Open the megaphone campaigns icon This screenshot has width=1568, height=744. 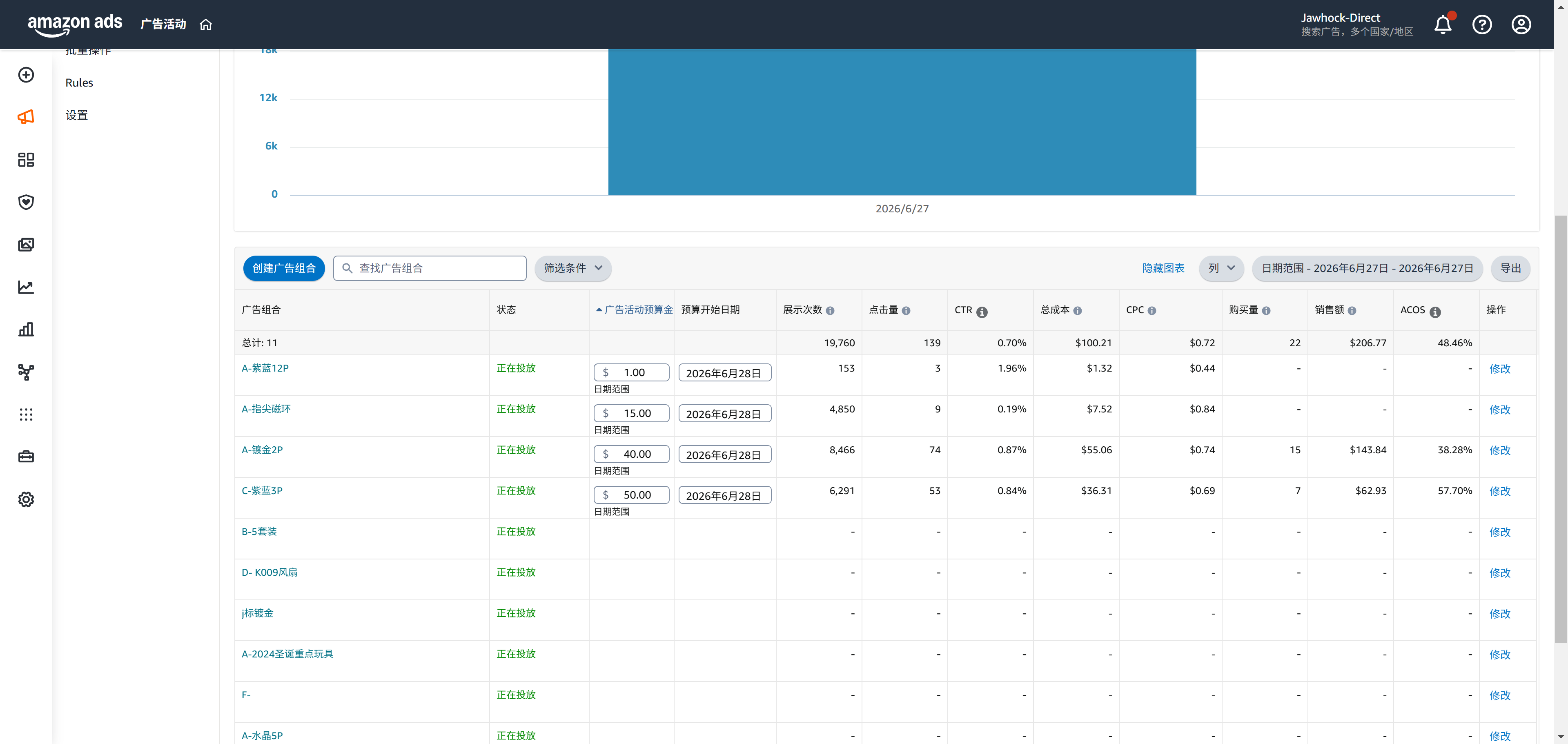(26, 117)
